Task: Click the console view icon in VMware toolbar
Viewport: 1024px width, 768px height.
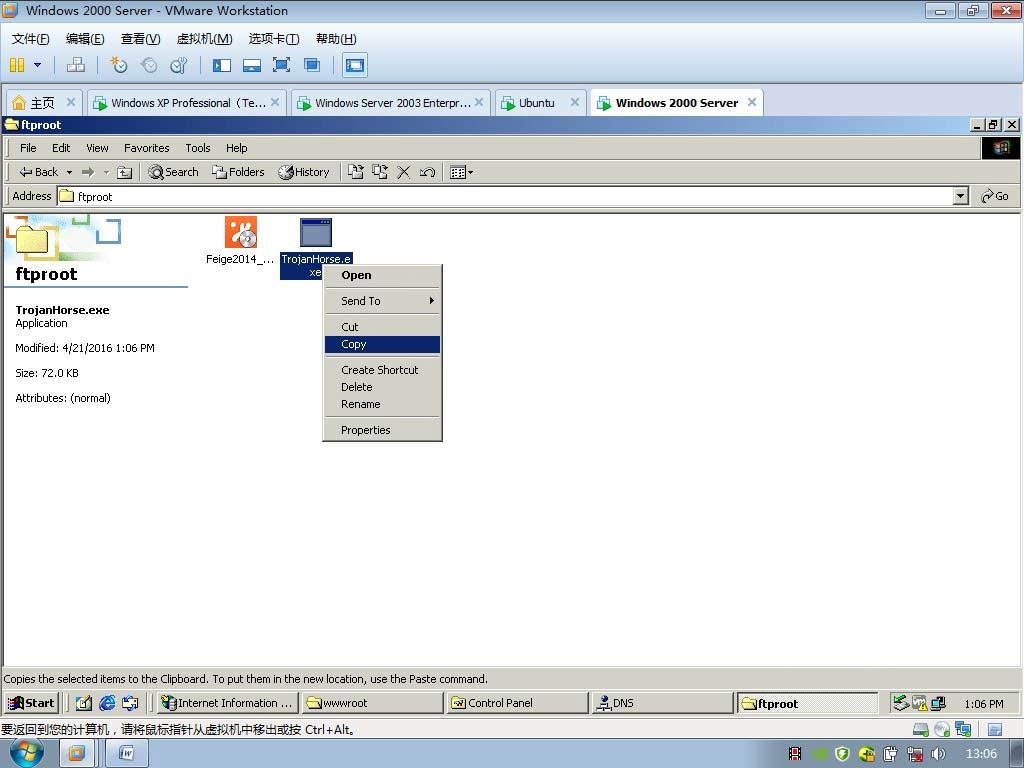Action: click(x=355, y=65)
